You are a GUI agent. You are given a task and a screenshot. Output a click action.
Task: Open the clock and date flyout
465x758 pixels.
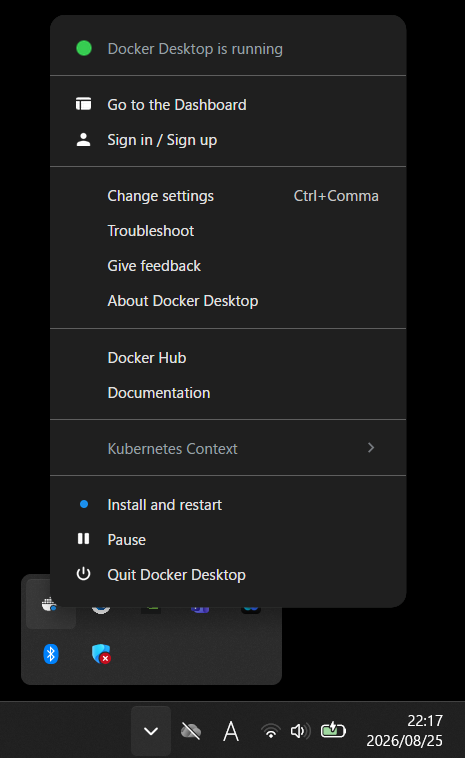tap(404, 730)
